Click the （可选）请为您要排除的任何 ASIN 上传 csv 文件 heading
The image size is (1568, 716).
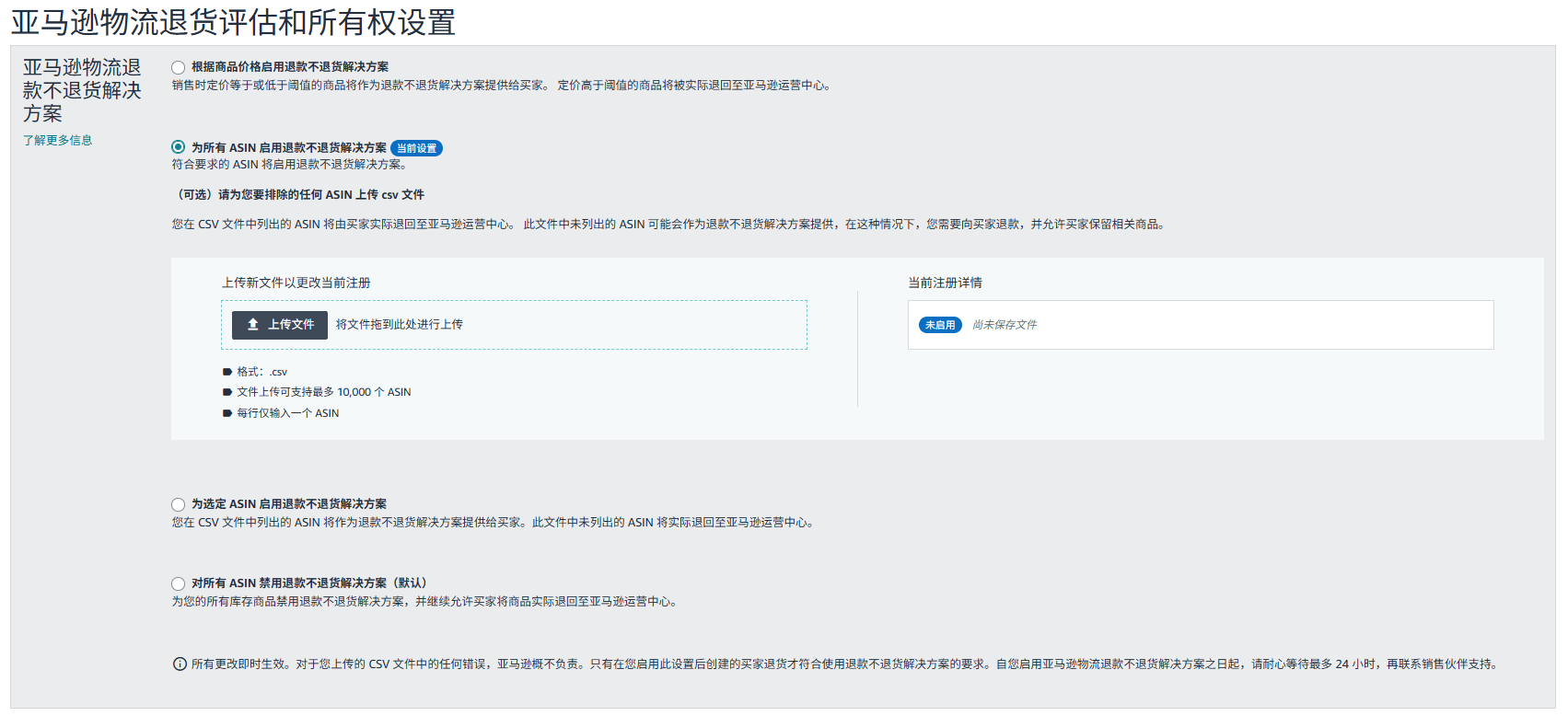(x=298, y=195)
